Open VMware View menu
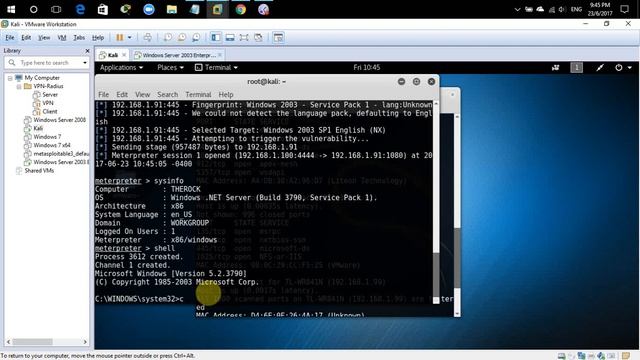 [x=44, y=38]
